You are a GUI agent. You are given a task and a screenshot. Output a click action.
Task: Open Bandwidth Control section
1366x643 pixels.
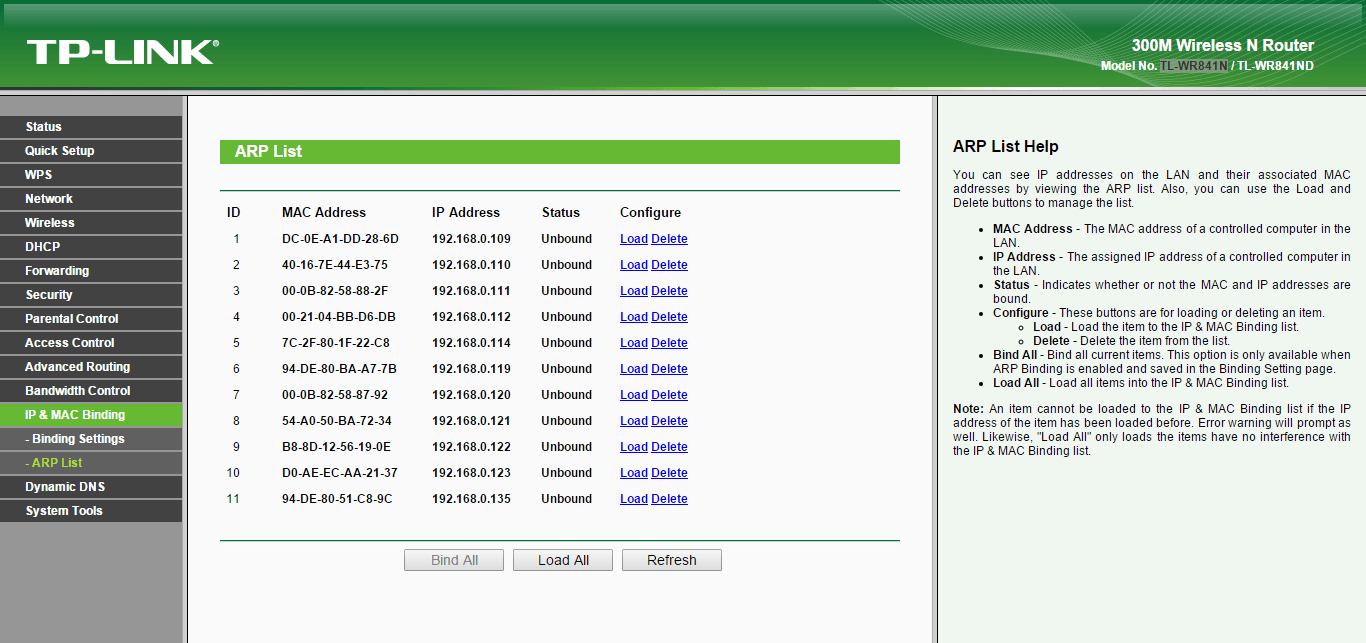click(x=78, y=391)
